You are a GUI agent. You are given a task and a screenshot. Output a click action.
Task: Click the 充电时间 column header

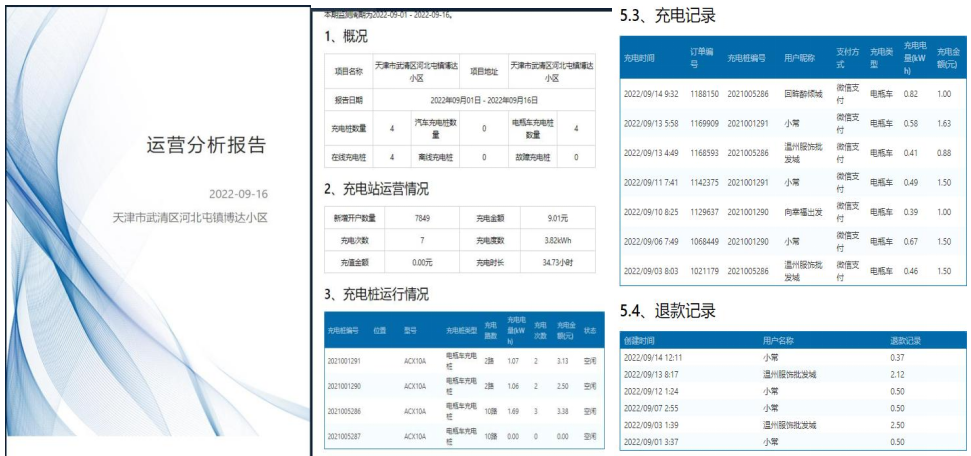point(639,58)
